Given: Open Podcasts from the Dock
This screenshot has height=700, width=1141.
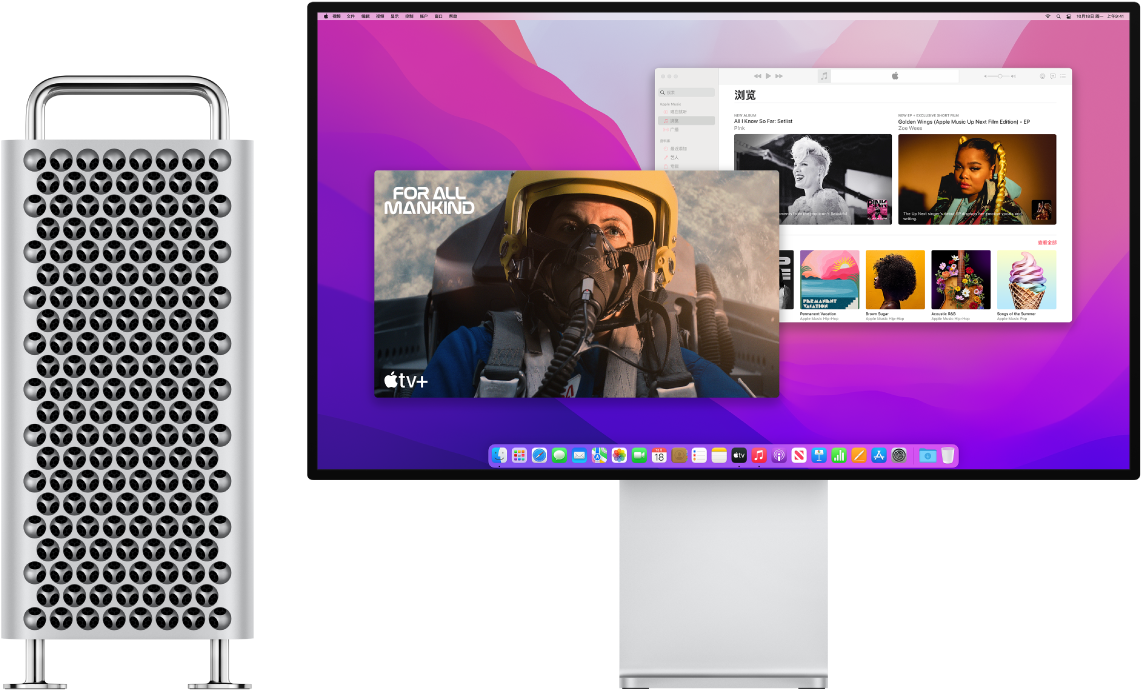Looking at the screenshot, I should coord(779,456).
